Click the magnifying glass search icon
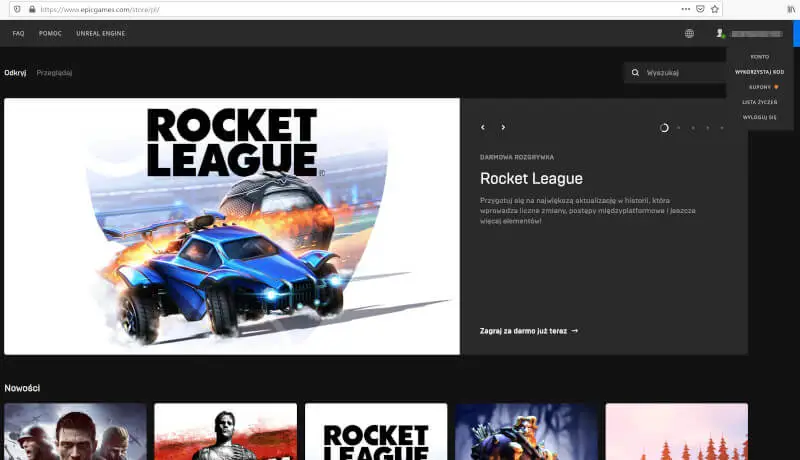800x460 pixels. pos(635,73)
